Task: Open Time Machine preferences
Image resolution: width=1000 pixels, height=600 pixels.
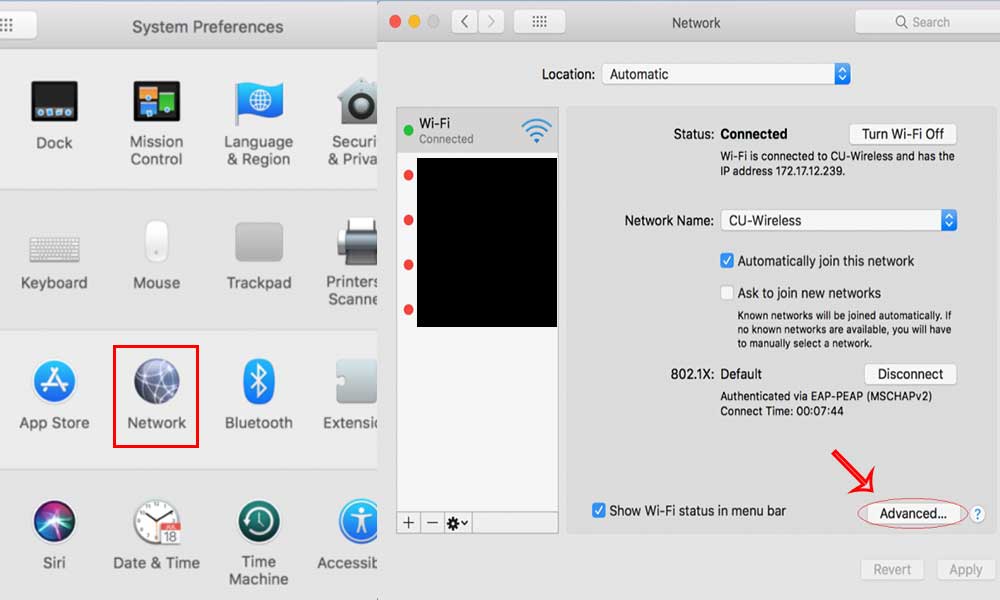Action: point(258,542)
